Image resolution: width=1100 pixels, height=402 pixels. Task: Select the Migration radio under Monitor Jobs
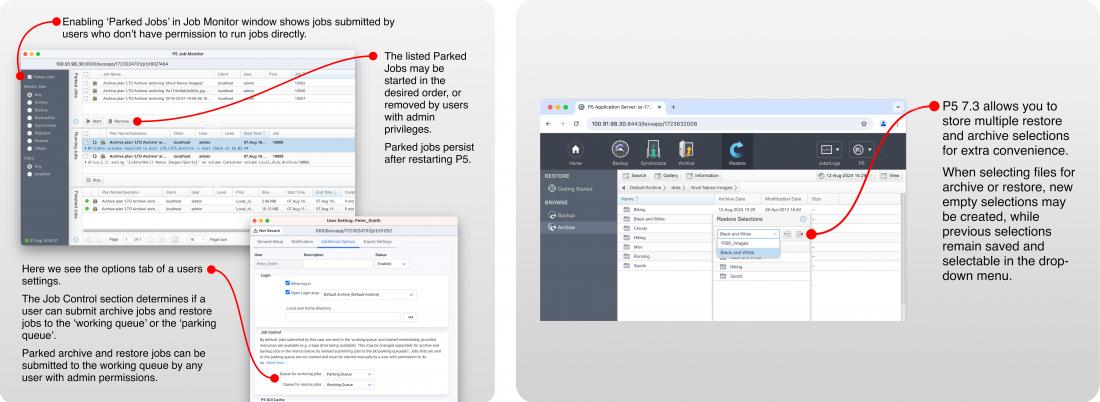(29, 133)
